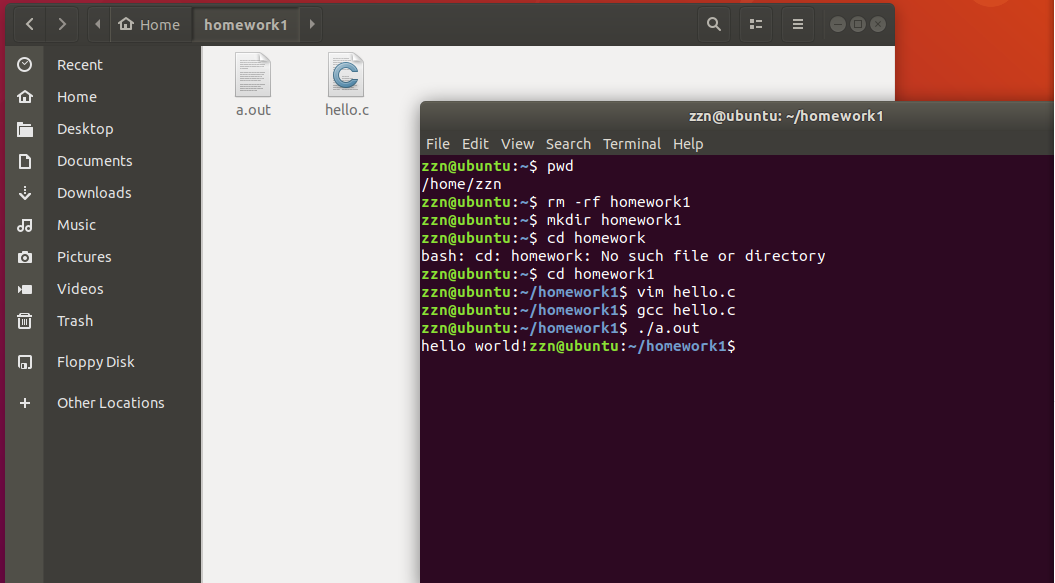Image resolution: width=1055 pixels, height=583 pixels.
Task: Open Floppy Disk in the sidebar
Action: pyautogui.click(x=96, y=362)
